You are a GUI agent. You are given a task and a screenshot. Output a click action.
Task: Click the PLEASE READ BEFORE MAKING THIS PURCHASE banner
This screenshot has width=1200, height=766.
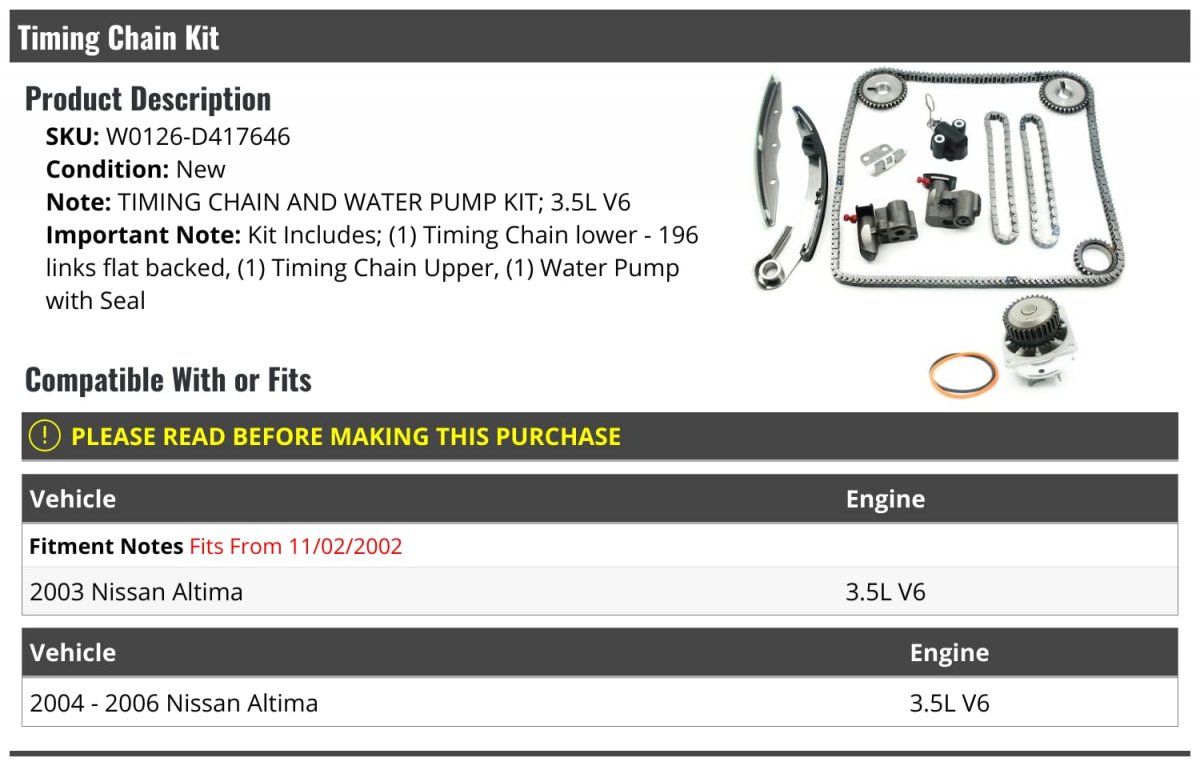point(600,436)
